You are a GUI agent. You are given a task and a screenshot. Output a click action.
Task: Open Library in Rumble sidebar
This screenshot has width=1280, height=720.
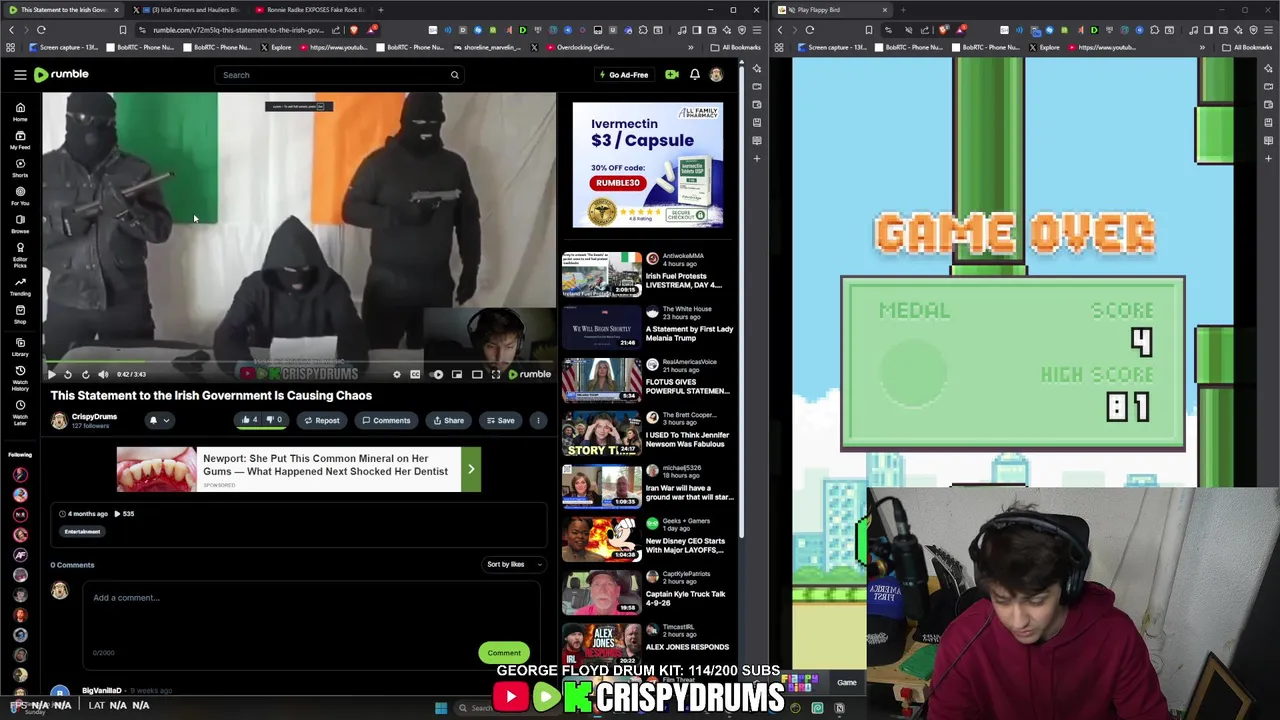point(20,347)
